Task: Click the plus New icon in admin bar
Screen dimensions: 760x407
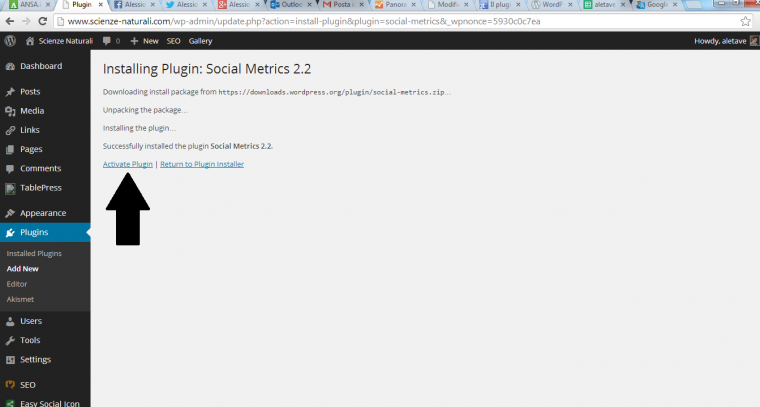Action: [134, 41]
